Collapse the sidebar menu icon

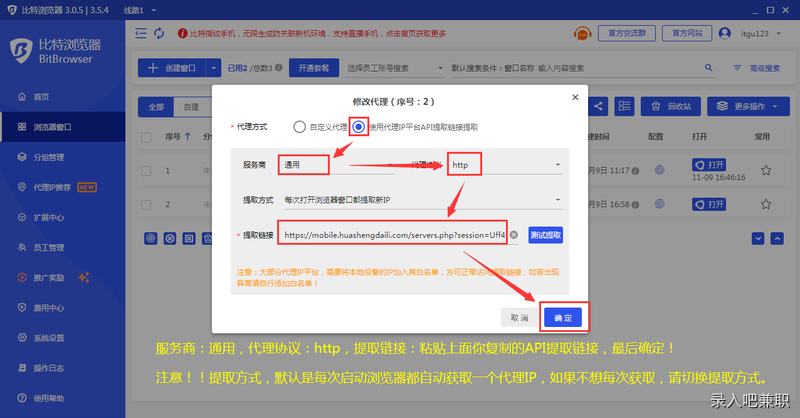pos(141,33)
